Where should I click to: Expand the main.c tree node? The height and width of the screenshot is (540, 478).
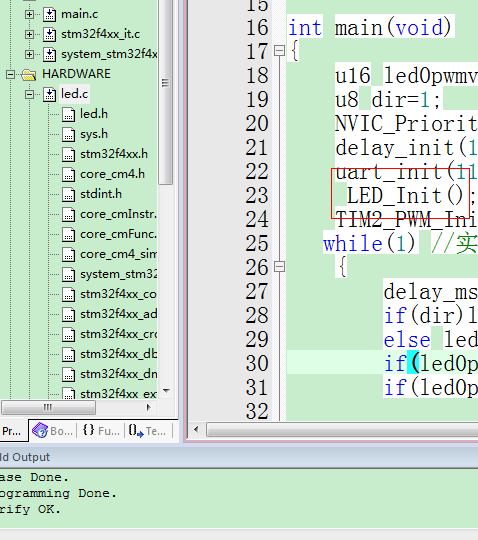(29, 14)
